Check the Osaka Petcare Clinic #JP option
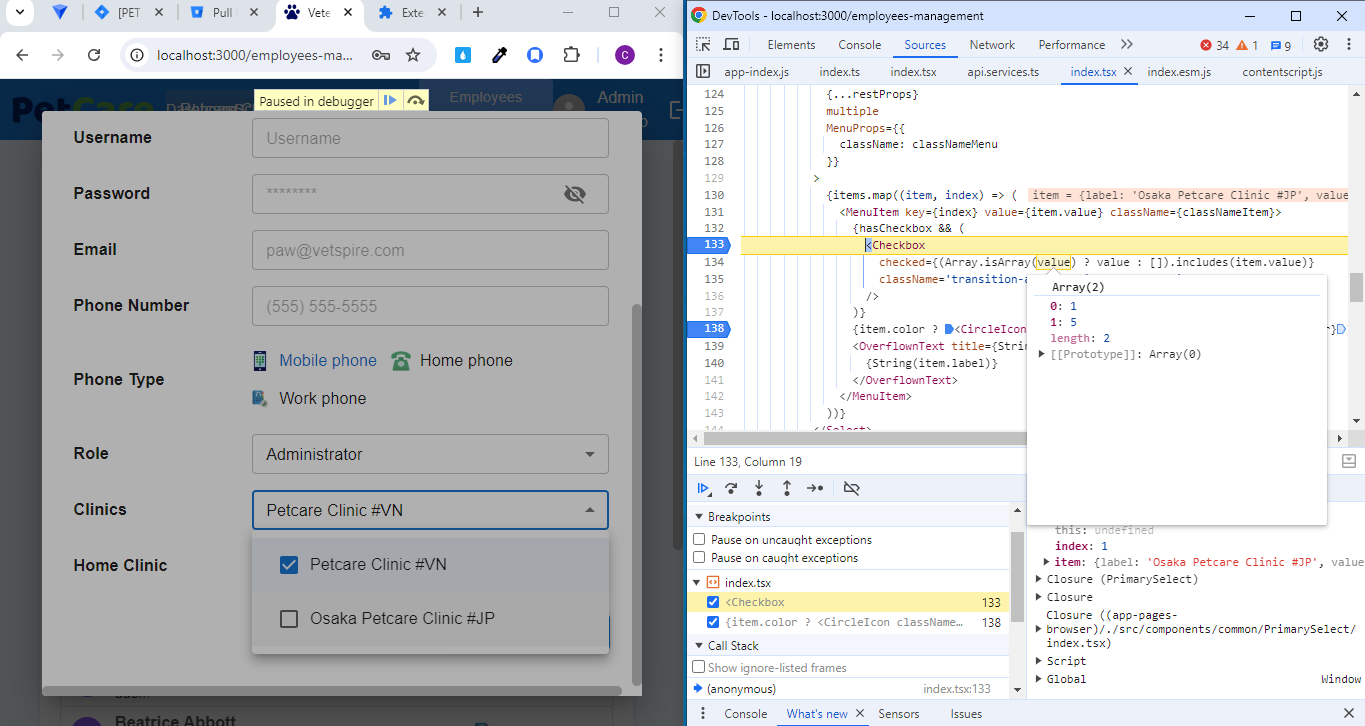 pyautogui.click(x=289, y=619)
